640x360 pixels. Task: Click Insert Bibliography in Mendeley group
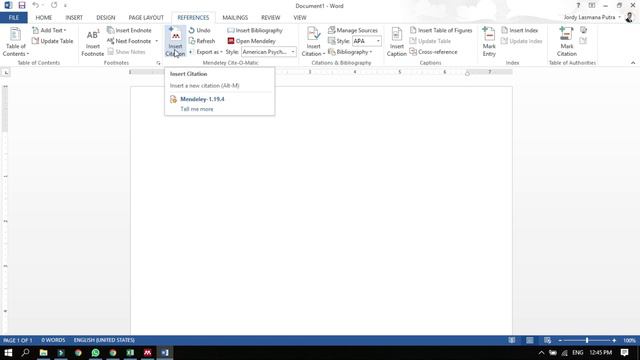click(x=255, y=30)
